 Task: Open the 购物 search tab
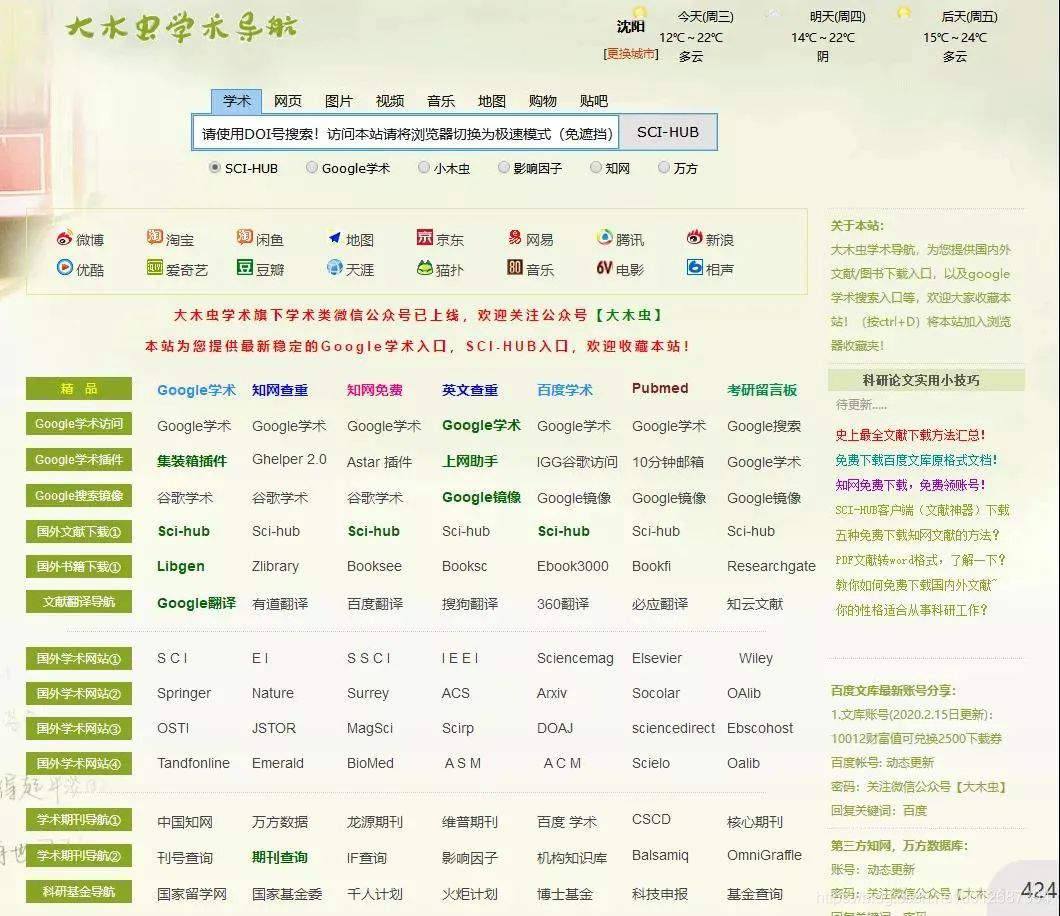(543, 101)
